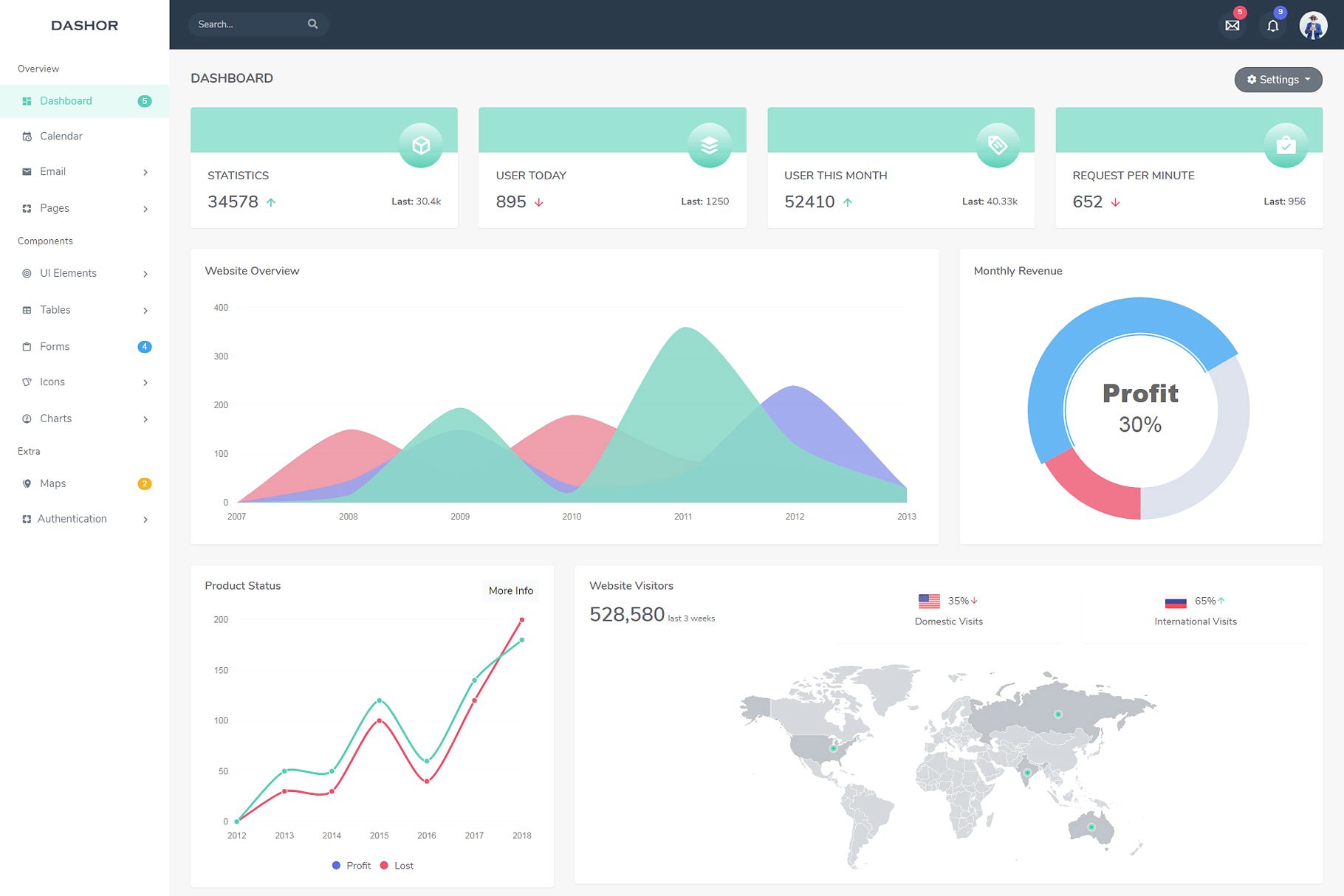Toggle the Lost legend item

[397, 865]
